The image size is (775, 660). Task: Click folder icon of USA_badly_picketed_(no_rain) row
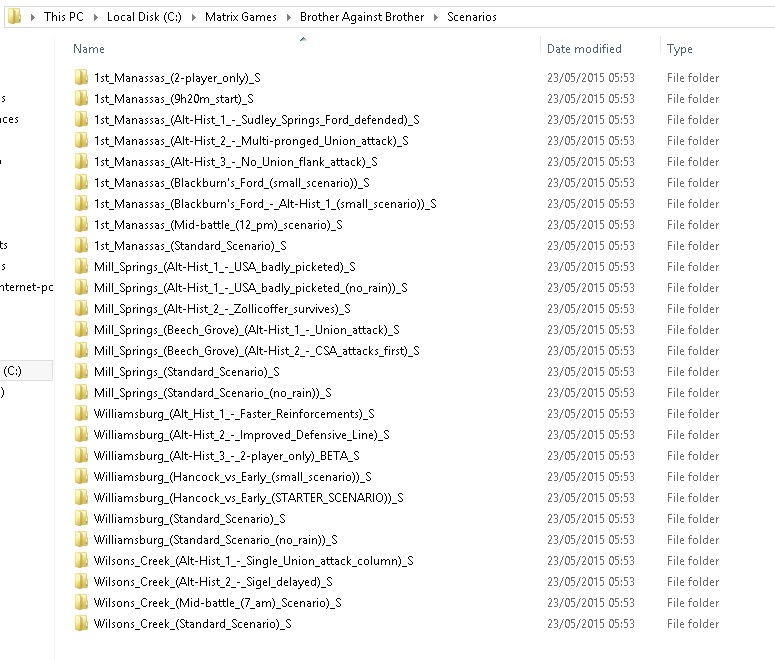tap(82, 288)
